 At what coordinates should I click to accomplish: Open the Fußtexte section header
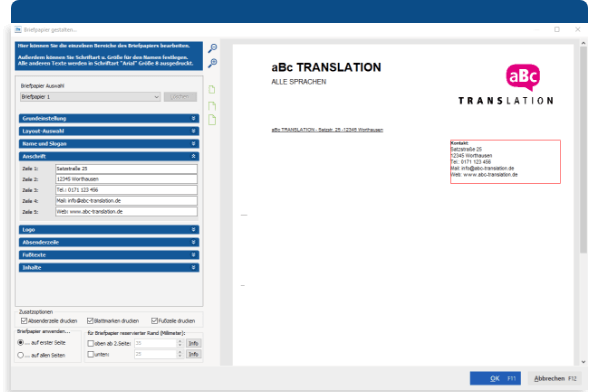tap(109, 255)
